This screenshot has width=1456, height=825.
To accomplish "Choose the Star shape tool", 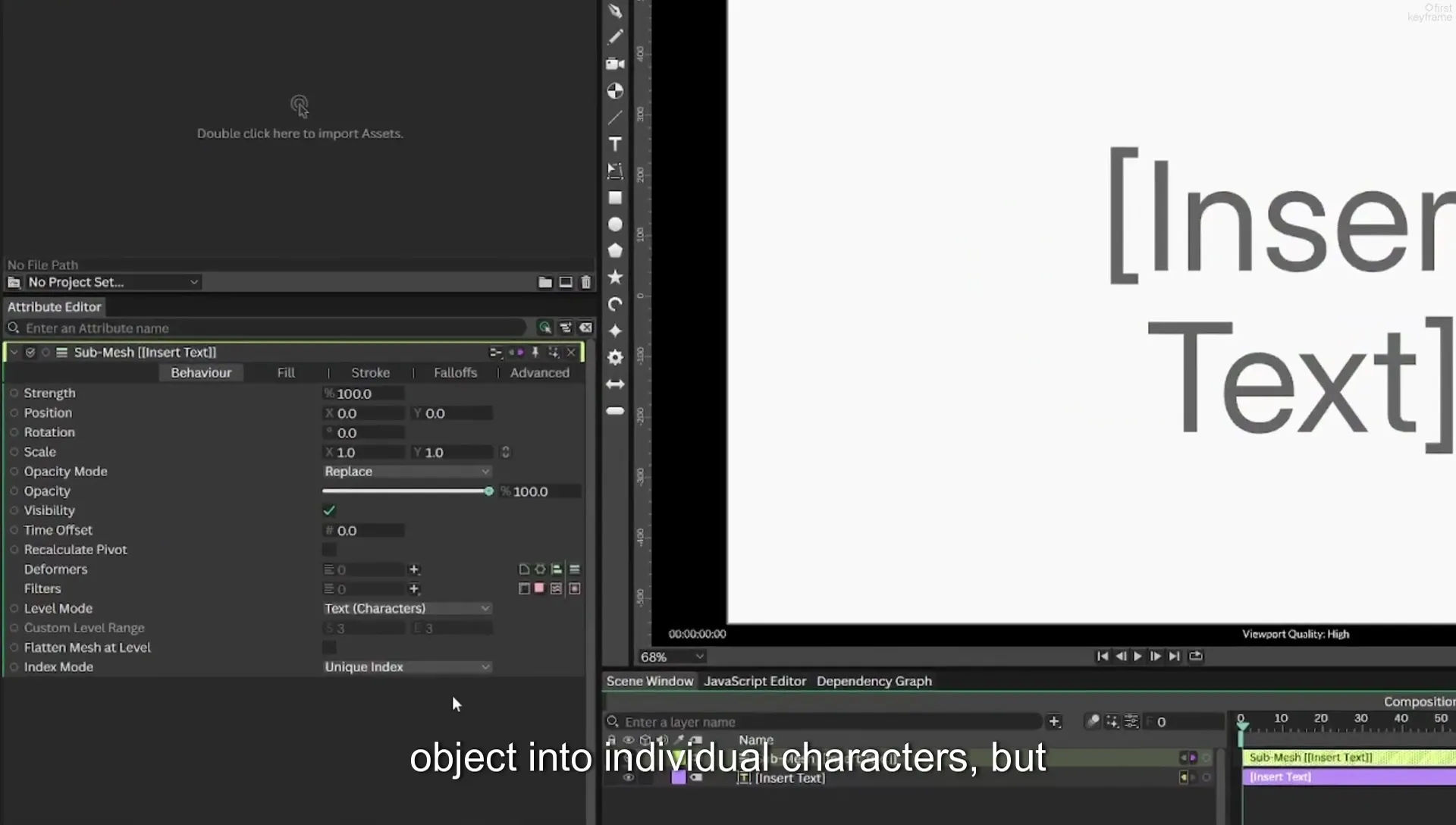I will [615, 277].
